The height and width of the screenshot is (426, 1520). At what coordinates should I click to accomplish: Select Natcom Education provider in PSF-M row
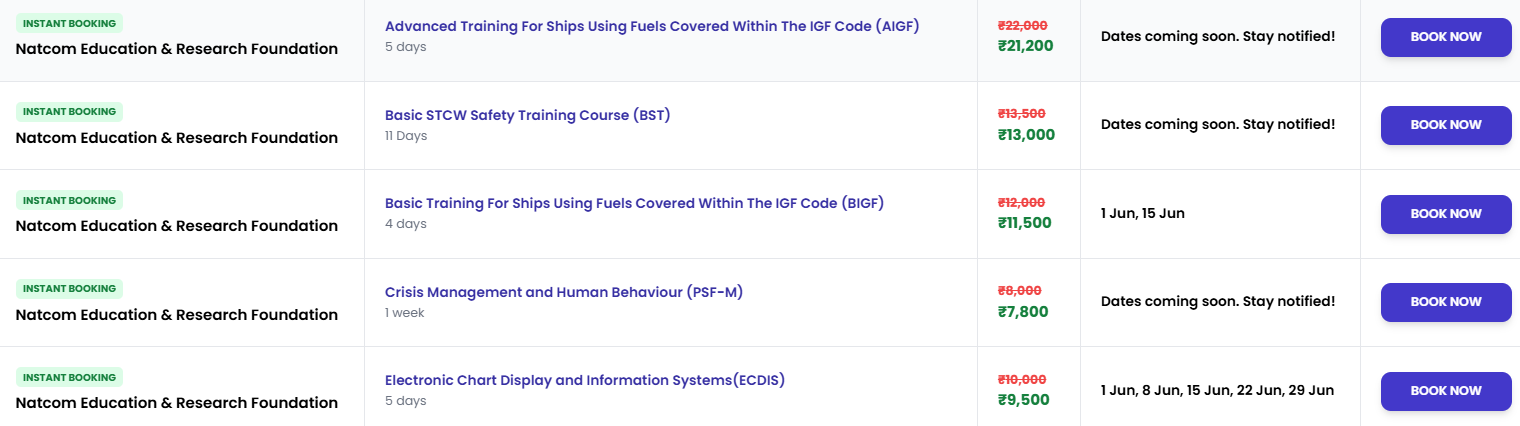(x=177, y=314)
